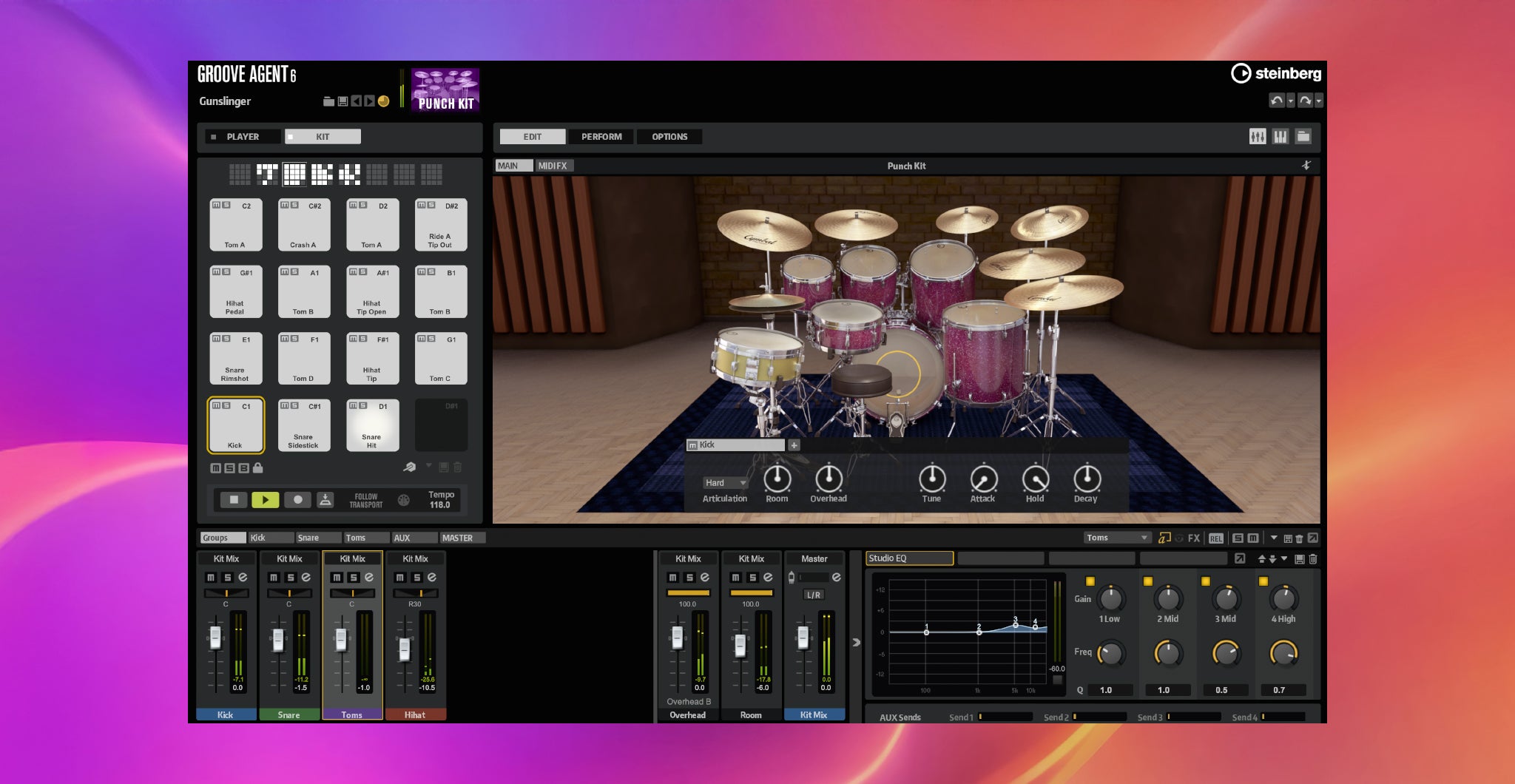This screenshot has width=1515, height=784.
Task: Click the pattern stop button
Action: point(234,500)
